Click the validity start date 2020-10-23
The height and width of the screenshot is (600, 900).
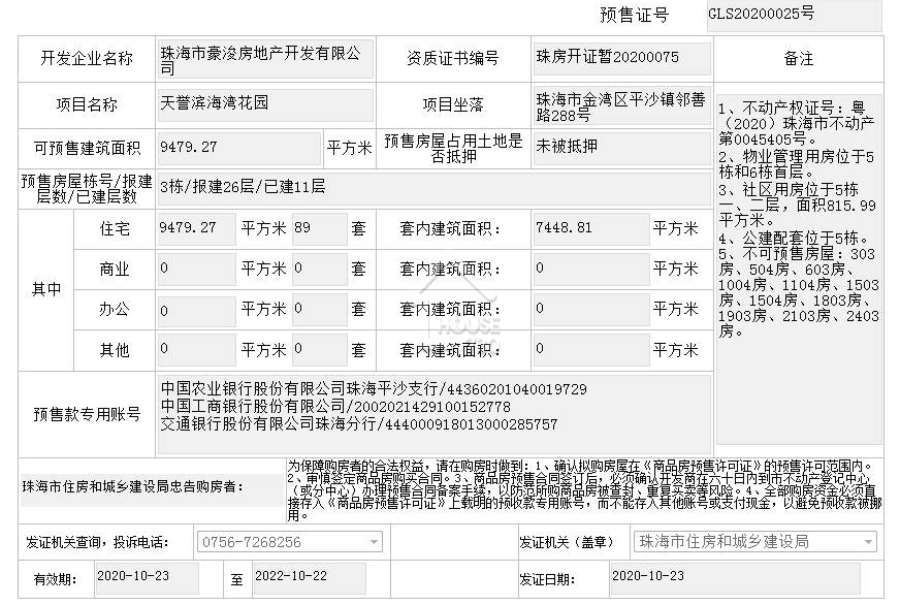pyautogui.click(x=146, y=578)
